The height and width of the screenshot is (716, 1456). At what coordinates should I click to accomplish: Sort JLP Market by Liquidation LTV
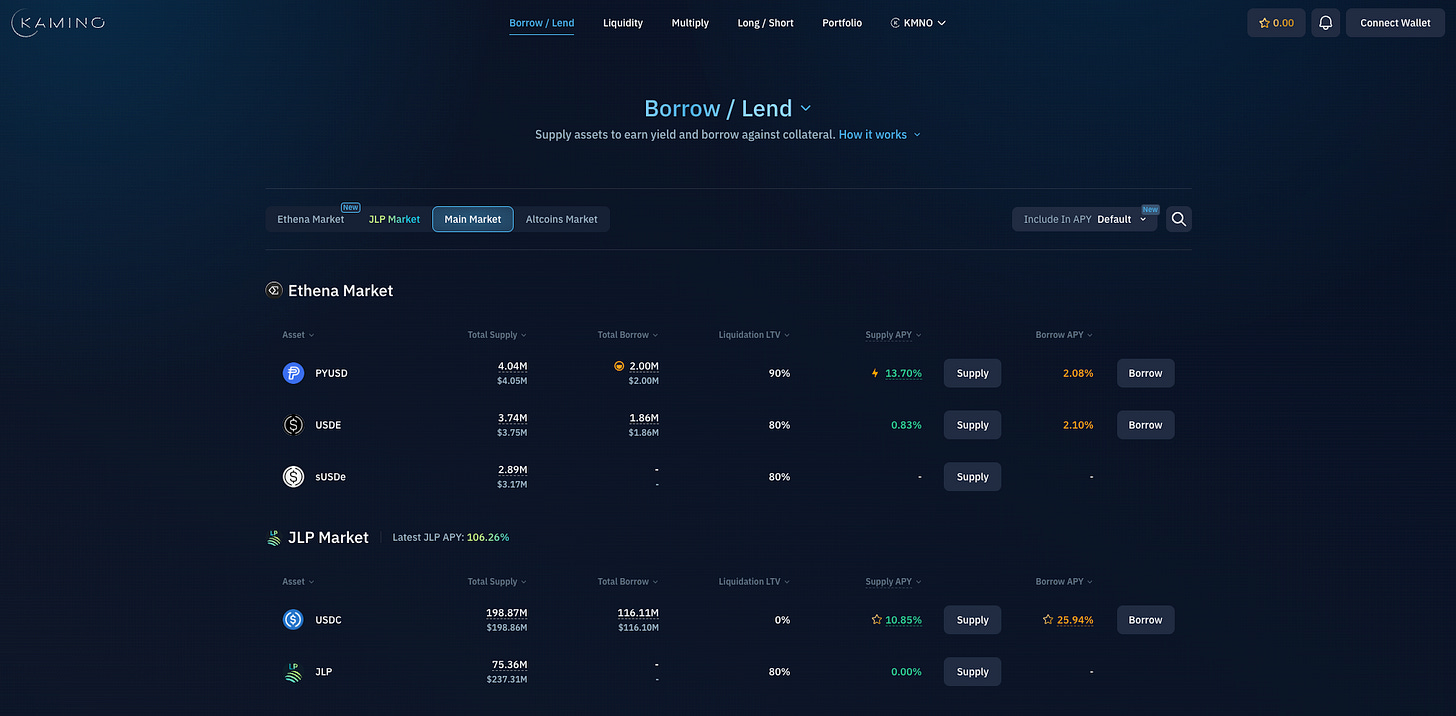click(755, 581)
